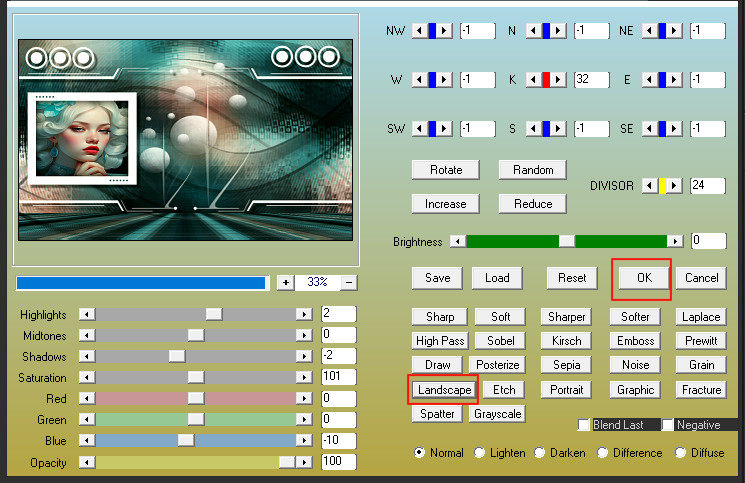Click the image preview thumbnail
745x483 pixels.
(187, 139)
